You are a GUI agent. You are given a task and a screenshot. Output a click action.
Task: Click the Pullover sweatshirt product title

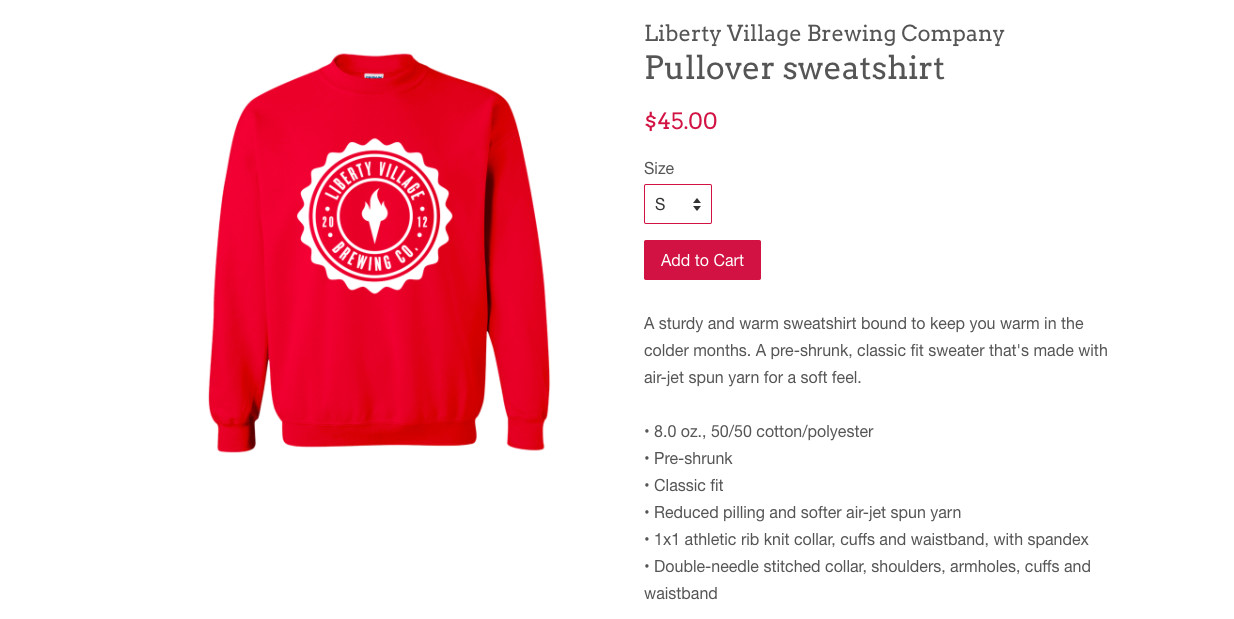point(794,68)
